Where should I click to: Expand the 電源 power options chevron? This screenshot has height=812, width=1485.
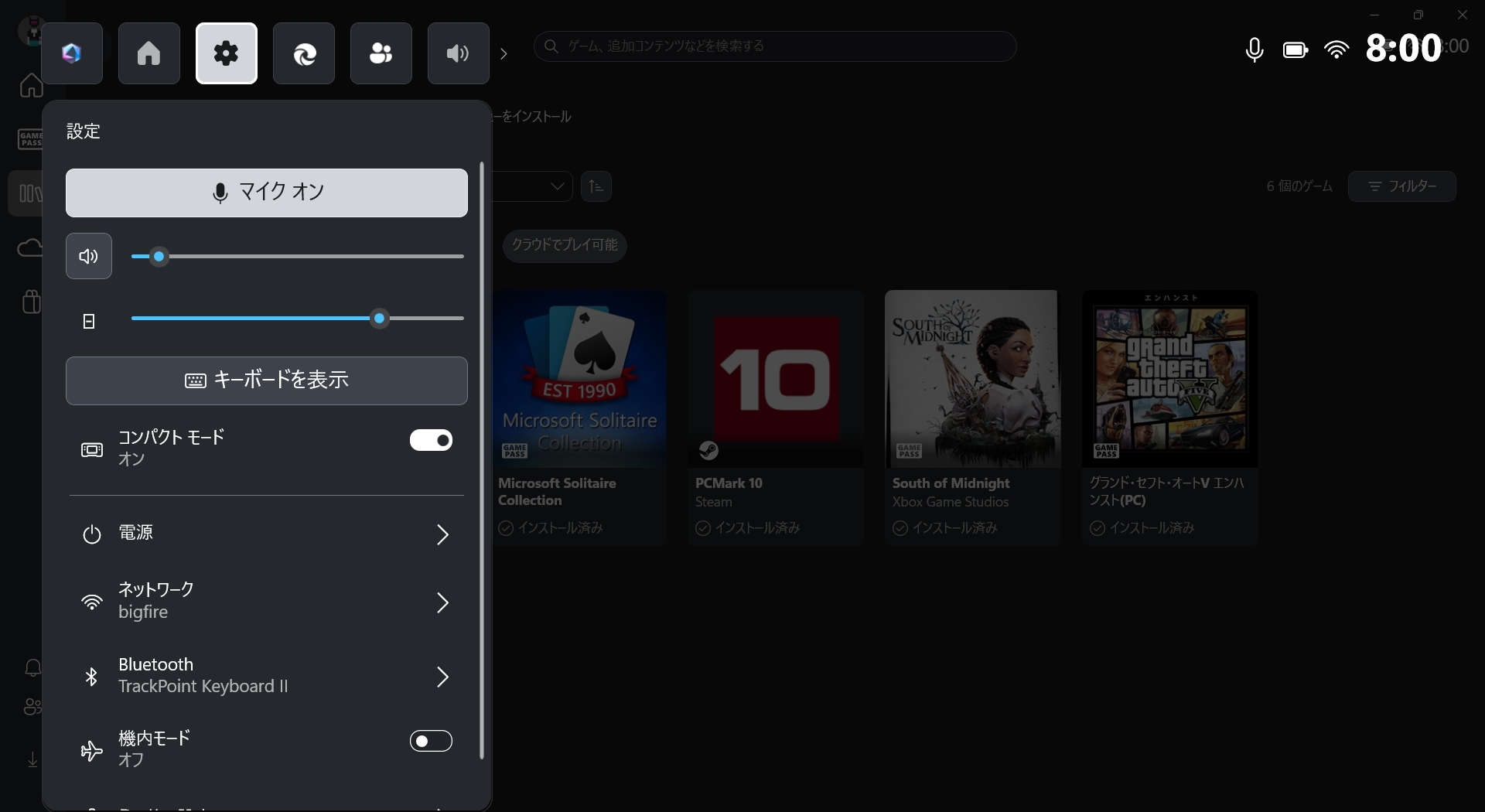click(x=442, y=534)
